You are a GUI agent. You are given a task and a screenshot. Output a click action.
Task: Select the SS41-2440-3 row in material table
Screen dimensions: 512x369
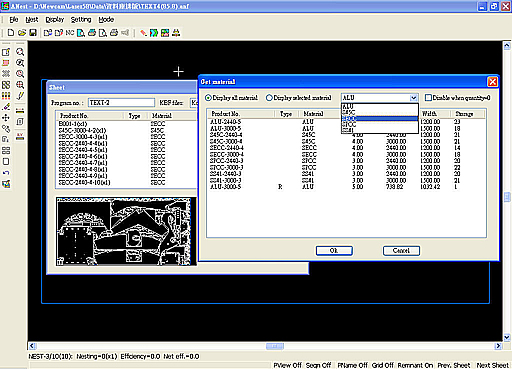(x=346, y=174)
